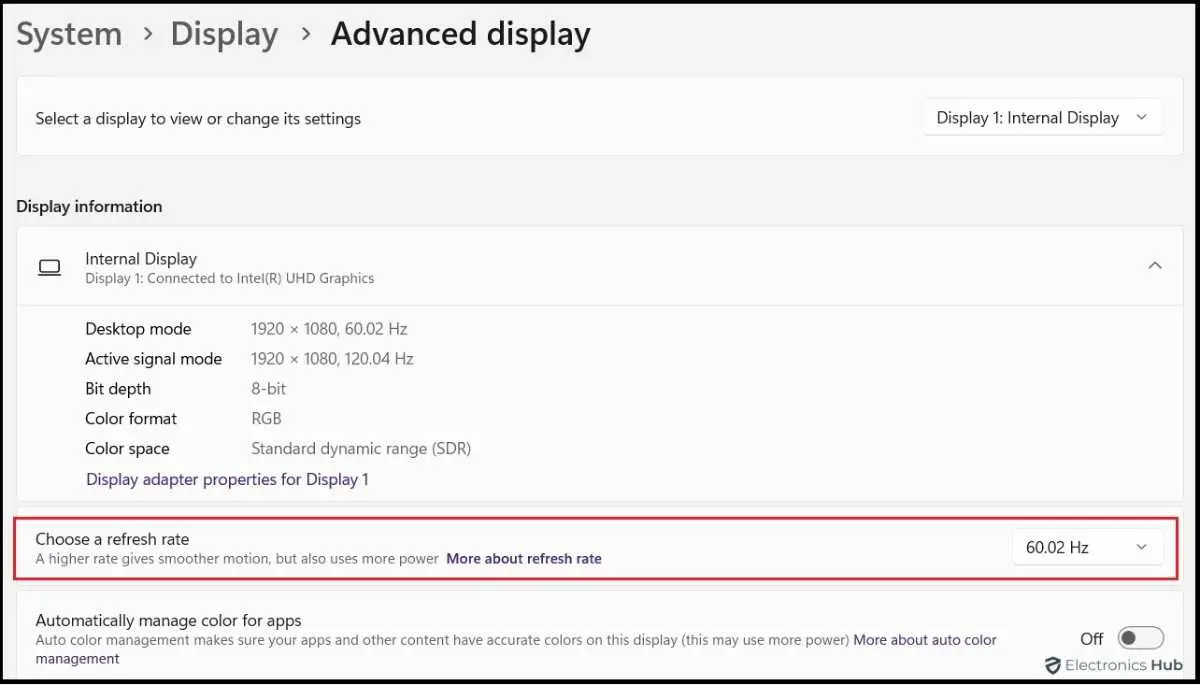The image size is (1200, 685).
Task: Click the Bit depth label
Action: [118, 389]
